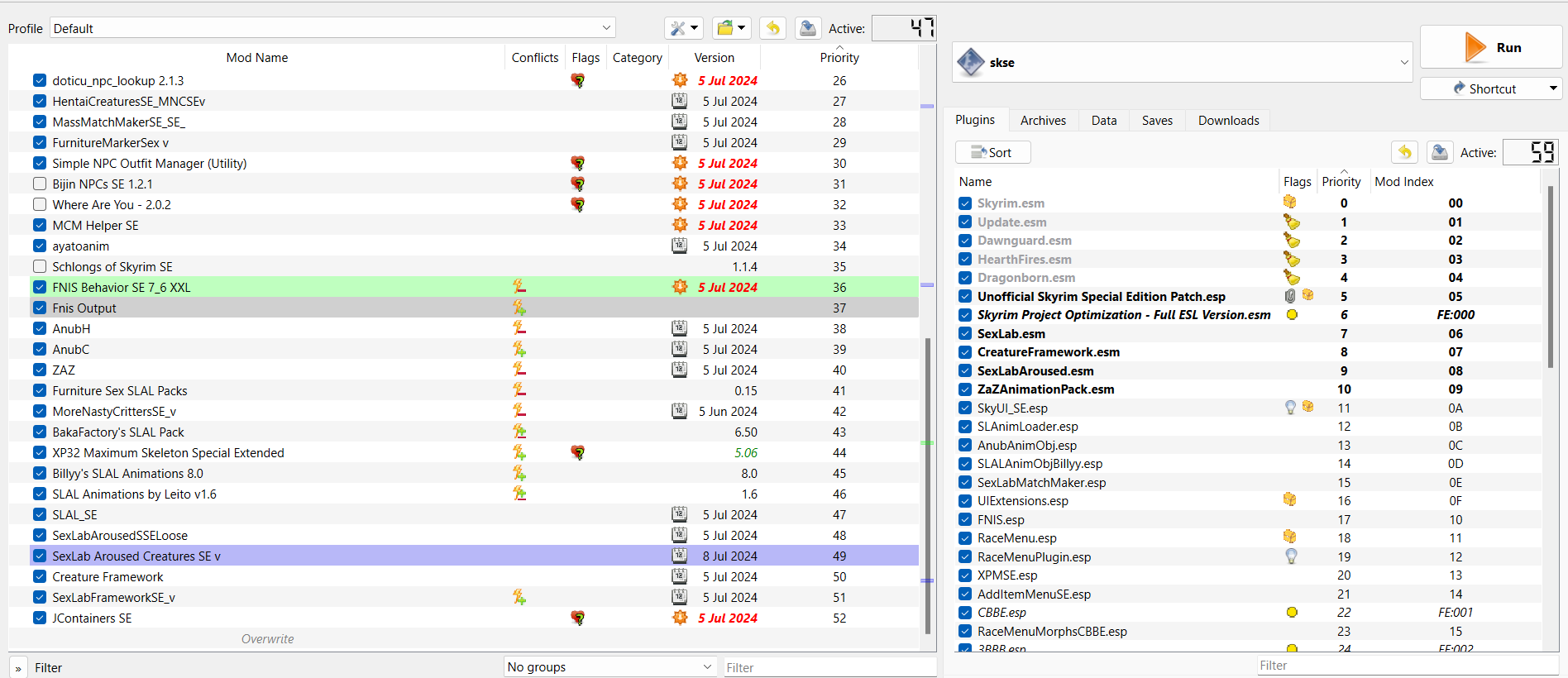Open the folder dropdown icon in toolbar
This screenshot has height=678, width=1568.
click(731, 28)
